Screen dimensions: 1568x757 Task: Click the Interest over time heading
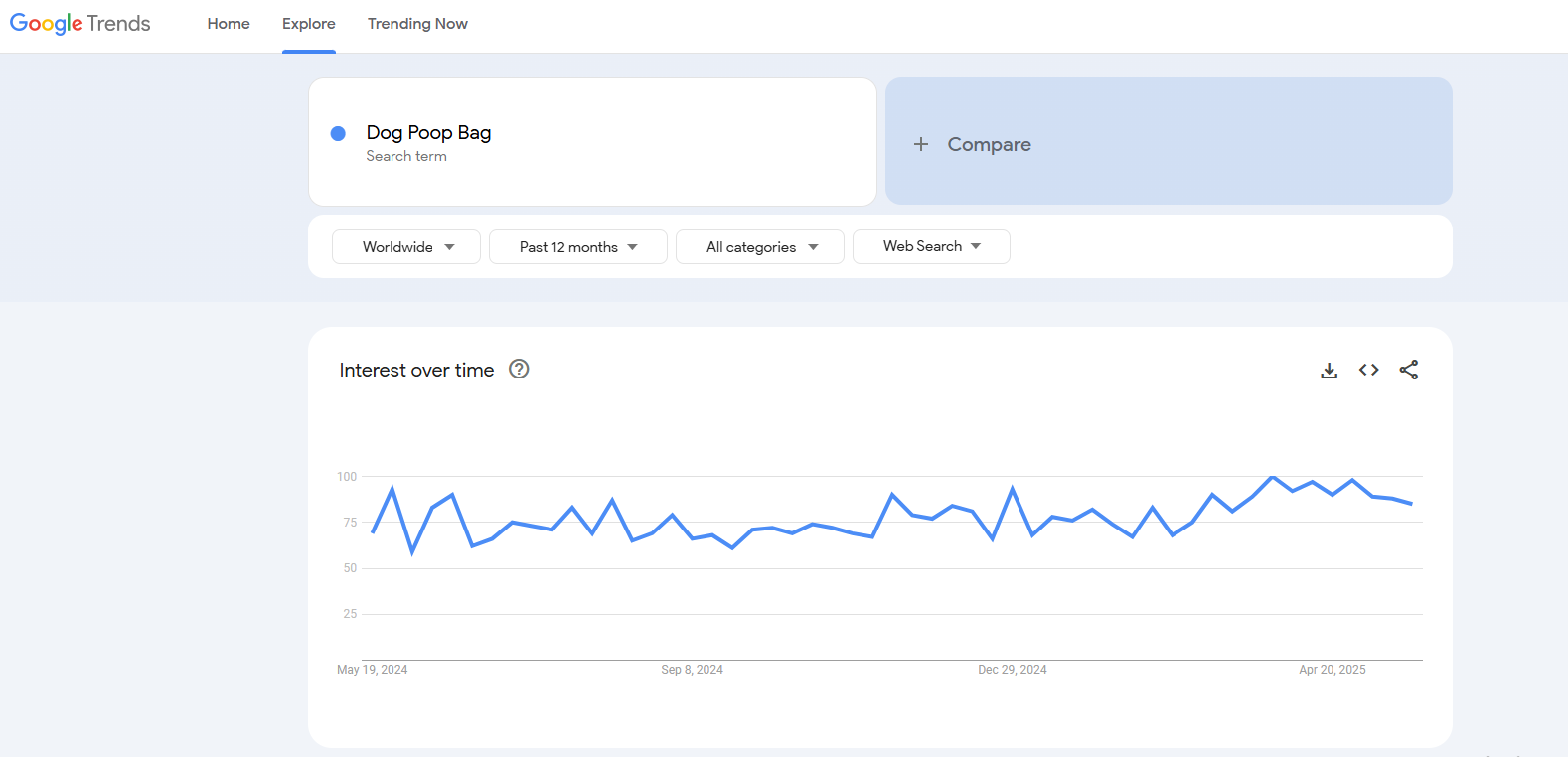pos(416,370)
